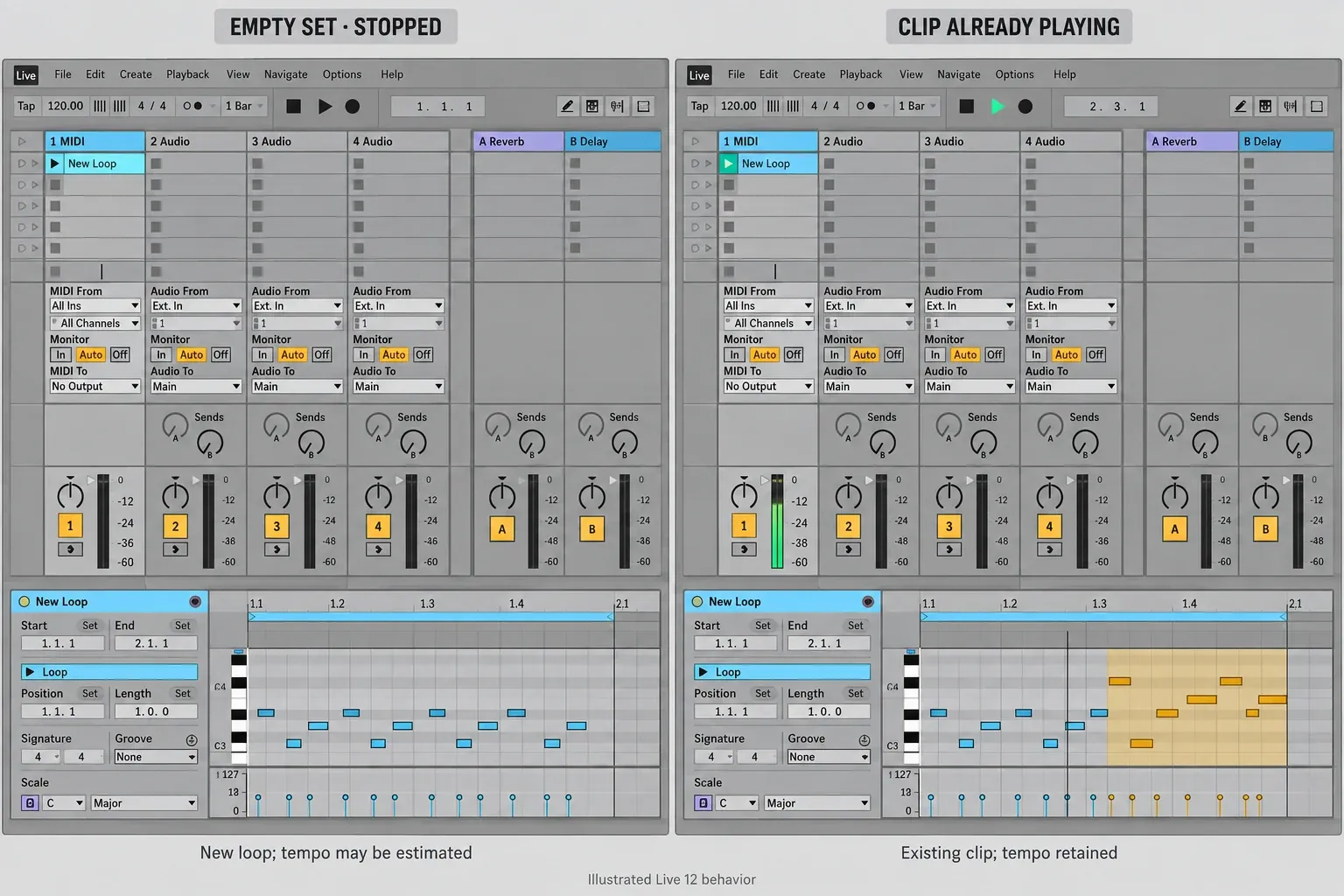Click the Position Set button in right clip view
Image resolution: width=1344 pixels, height=896 pixels.
point(763,694)
